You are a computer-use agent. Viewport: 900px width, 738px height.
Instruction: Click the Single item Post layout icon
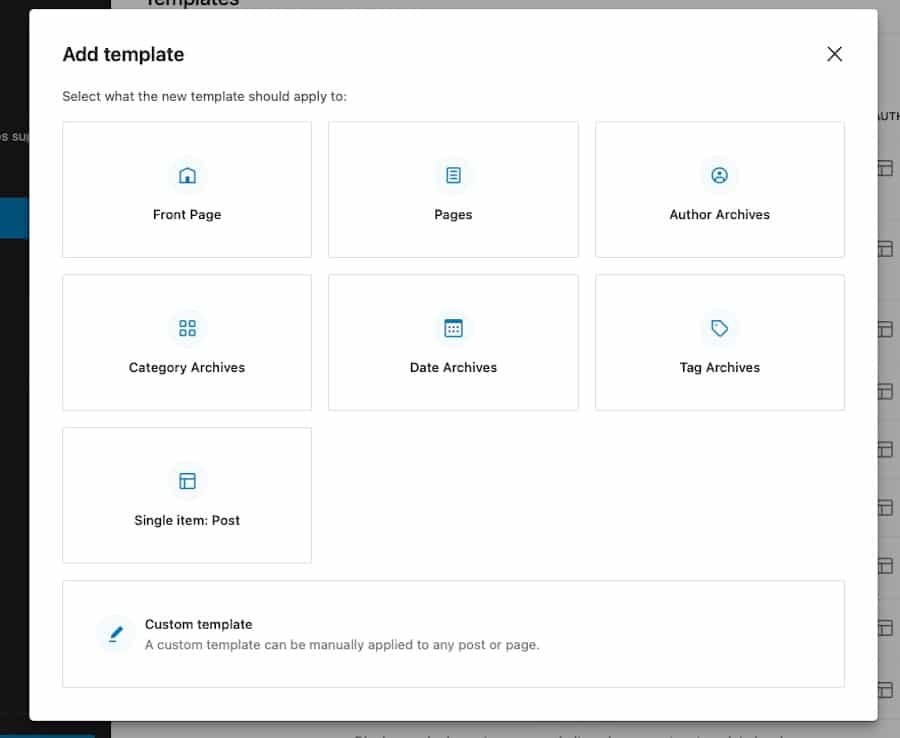point(187,481)
